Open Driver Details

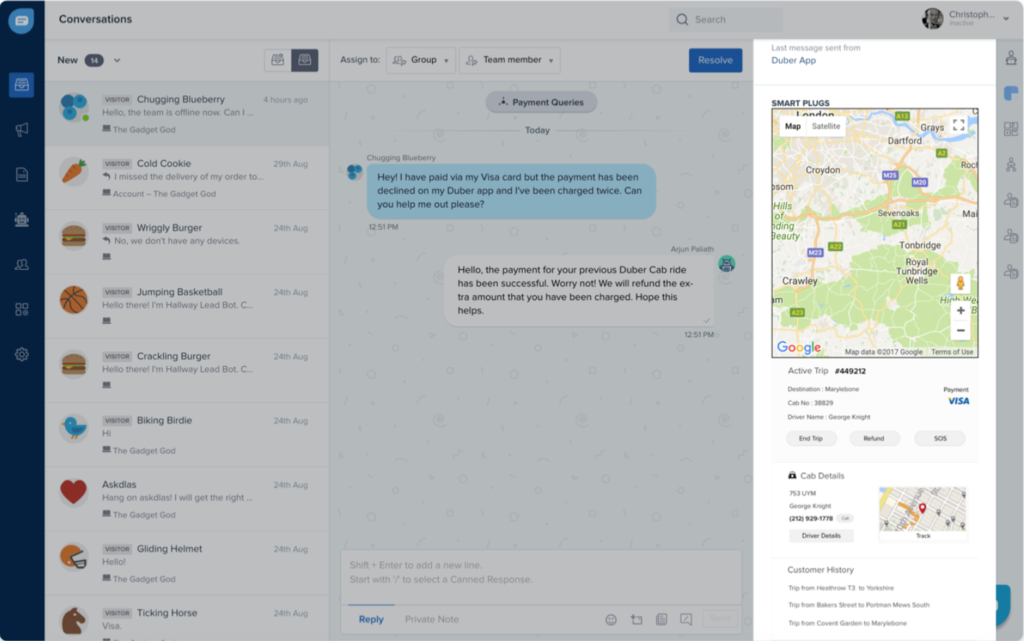(x=821, y=536)
